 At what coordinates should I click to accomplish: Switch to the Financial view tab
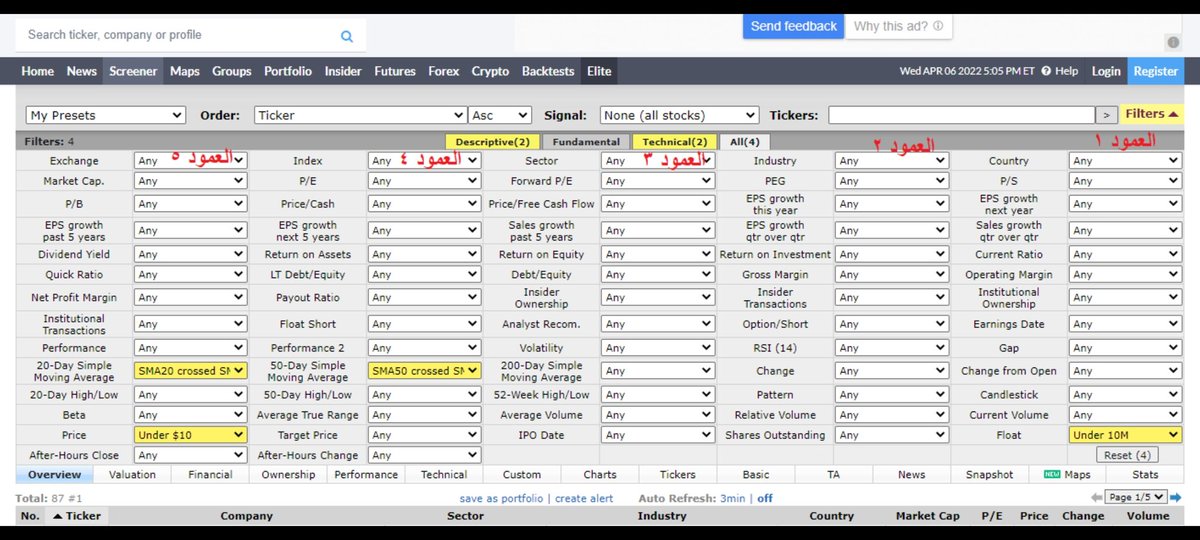tap(210, 475)
